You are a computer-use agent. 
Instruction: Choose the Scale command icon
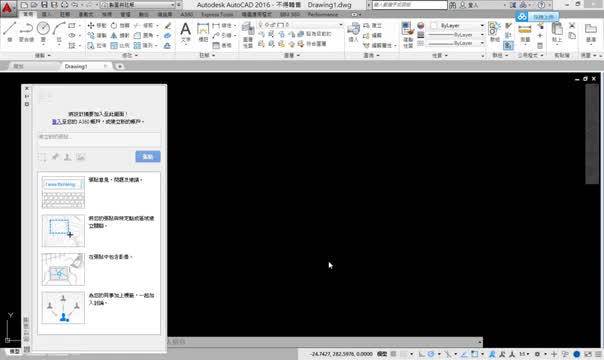(114, 45)
